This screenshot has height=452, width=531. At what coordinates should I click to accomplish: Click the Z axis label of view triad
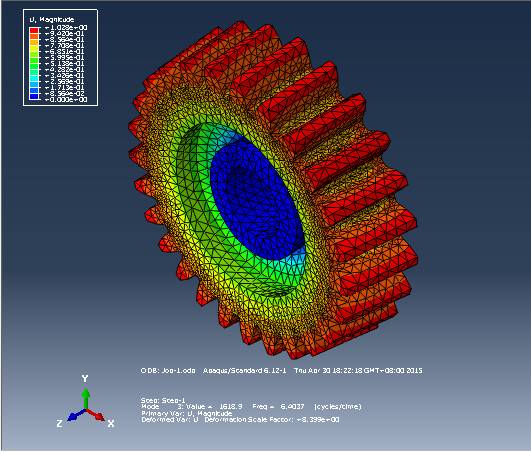click(x=59, y=423)
